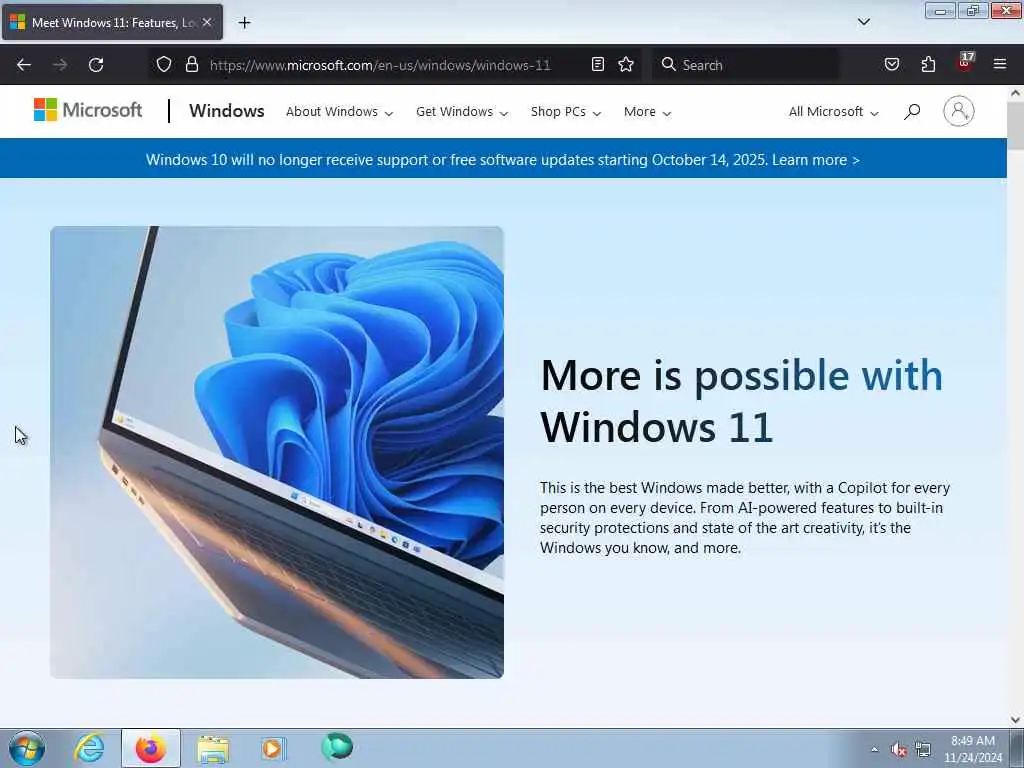List all tabs dropdown arrow

pos(864,22)
